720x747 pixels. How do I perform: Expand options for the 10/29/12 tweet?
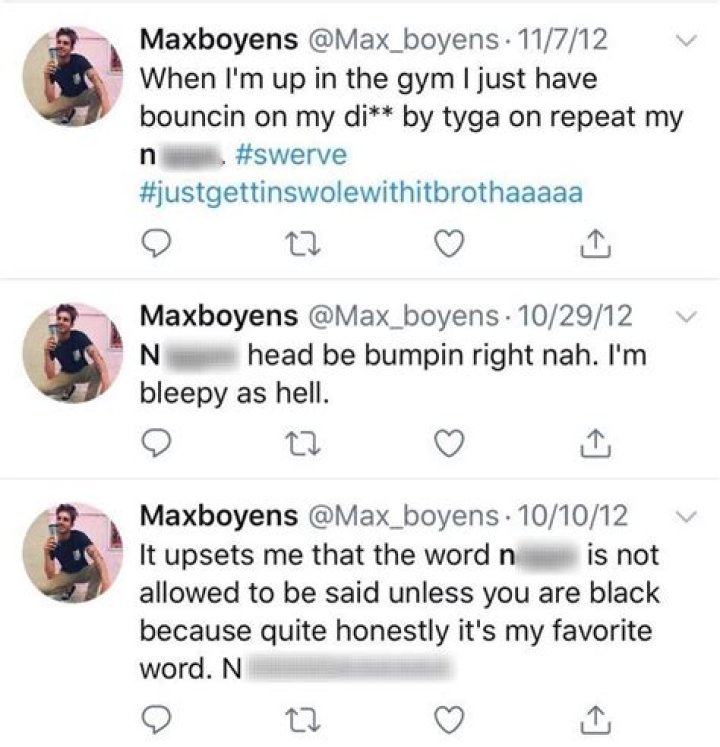[686, 317]
